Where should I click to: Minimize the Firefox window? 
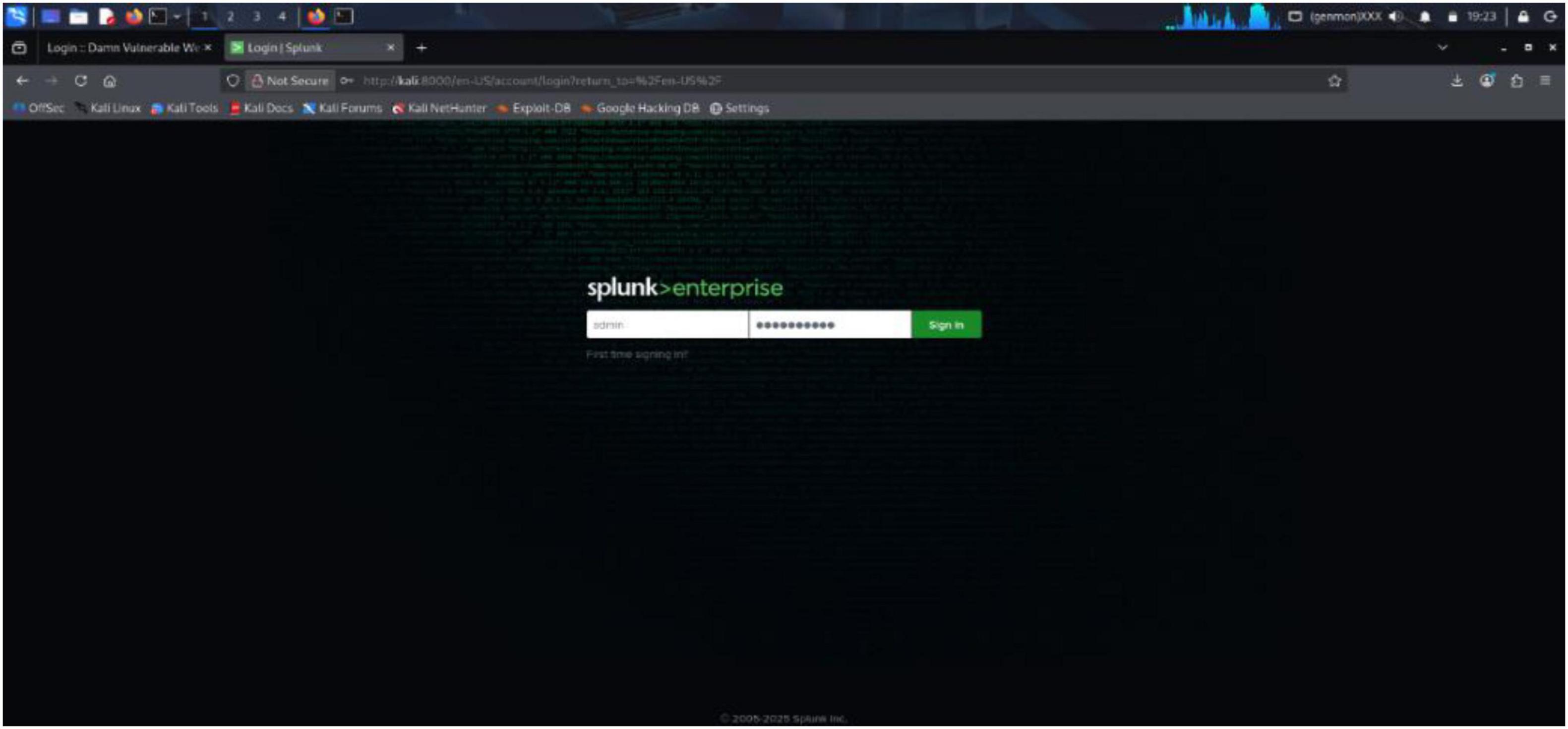point(1504,48)
